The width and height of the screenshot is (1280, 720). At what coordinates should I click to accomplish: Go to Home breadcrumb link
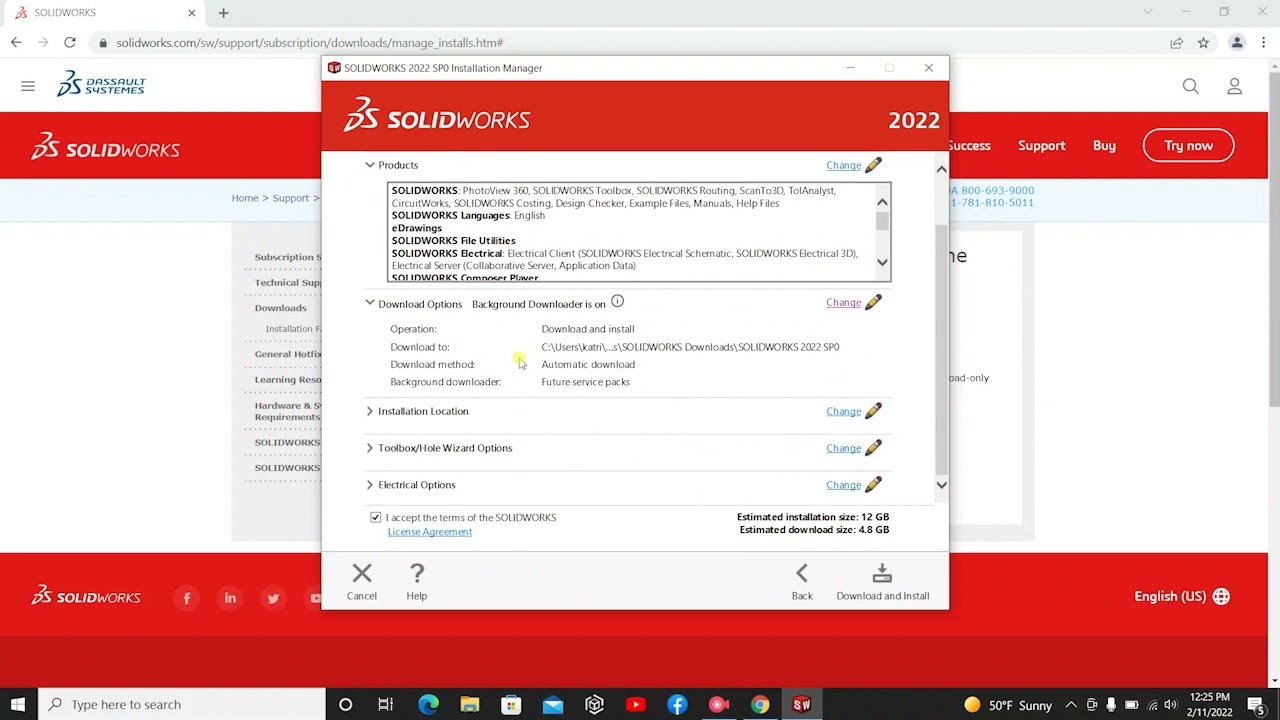pos(245,198)
